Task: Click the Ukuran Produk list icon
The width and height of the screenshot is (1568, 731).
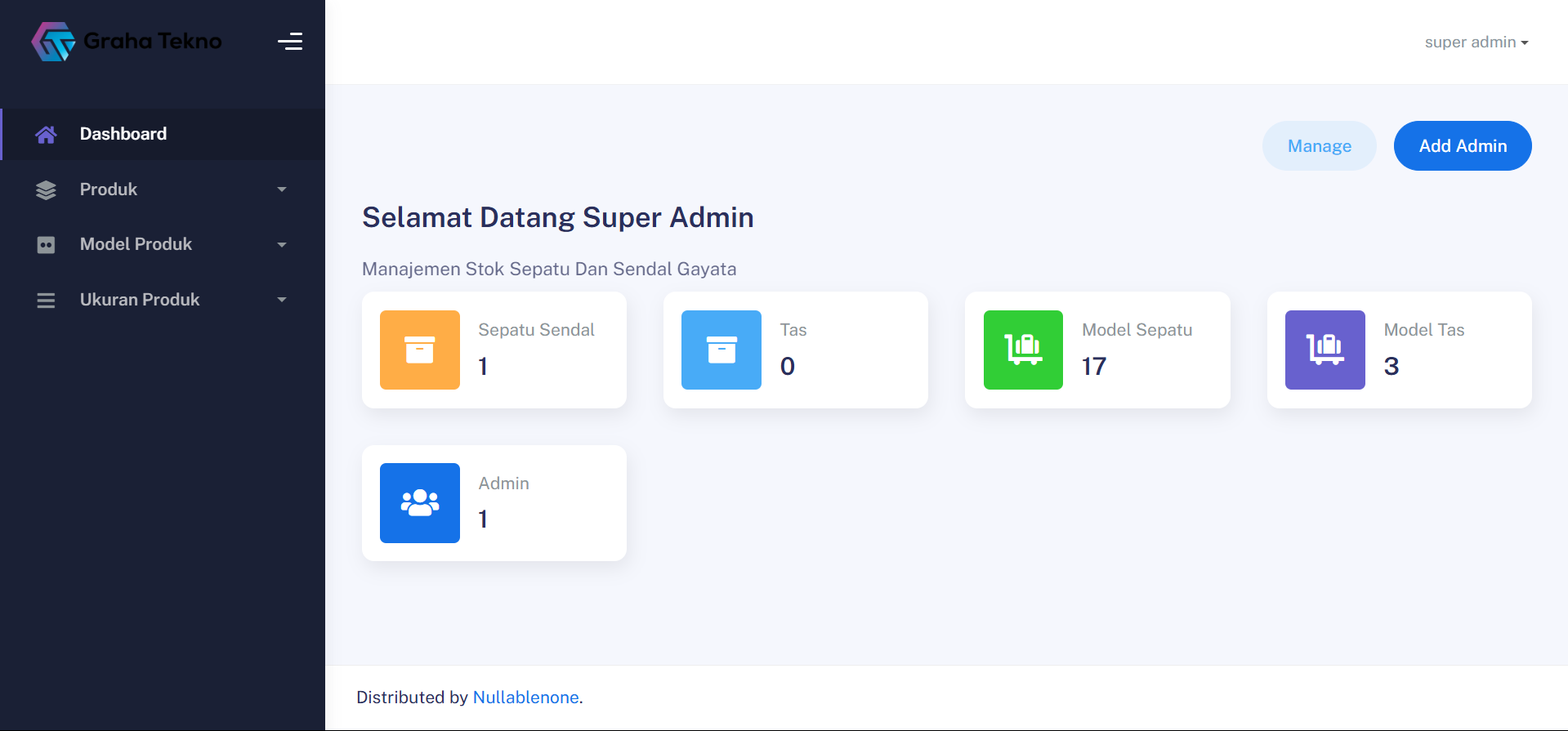Action: 47,301
